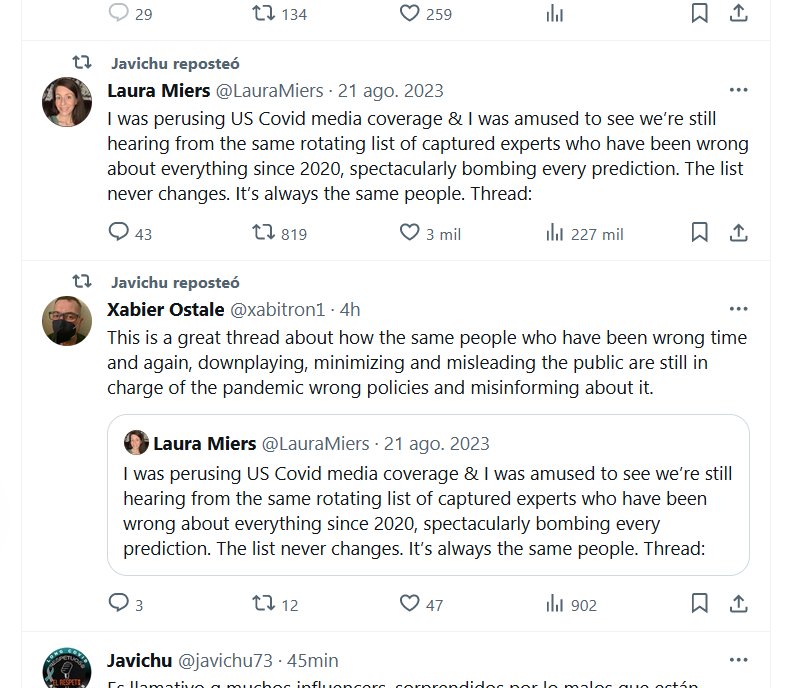The image size is (790, 688).
Task: Like Xabier Ostale's post with 47 likes
Action: [x=409, y=604]
